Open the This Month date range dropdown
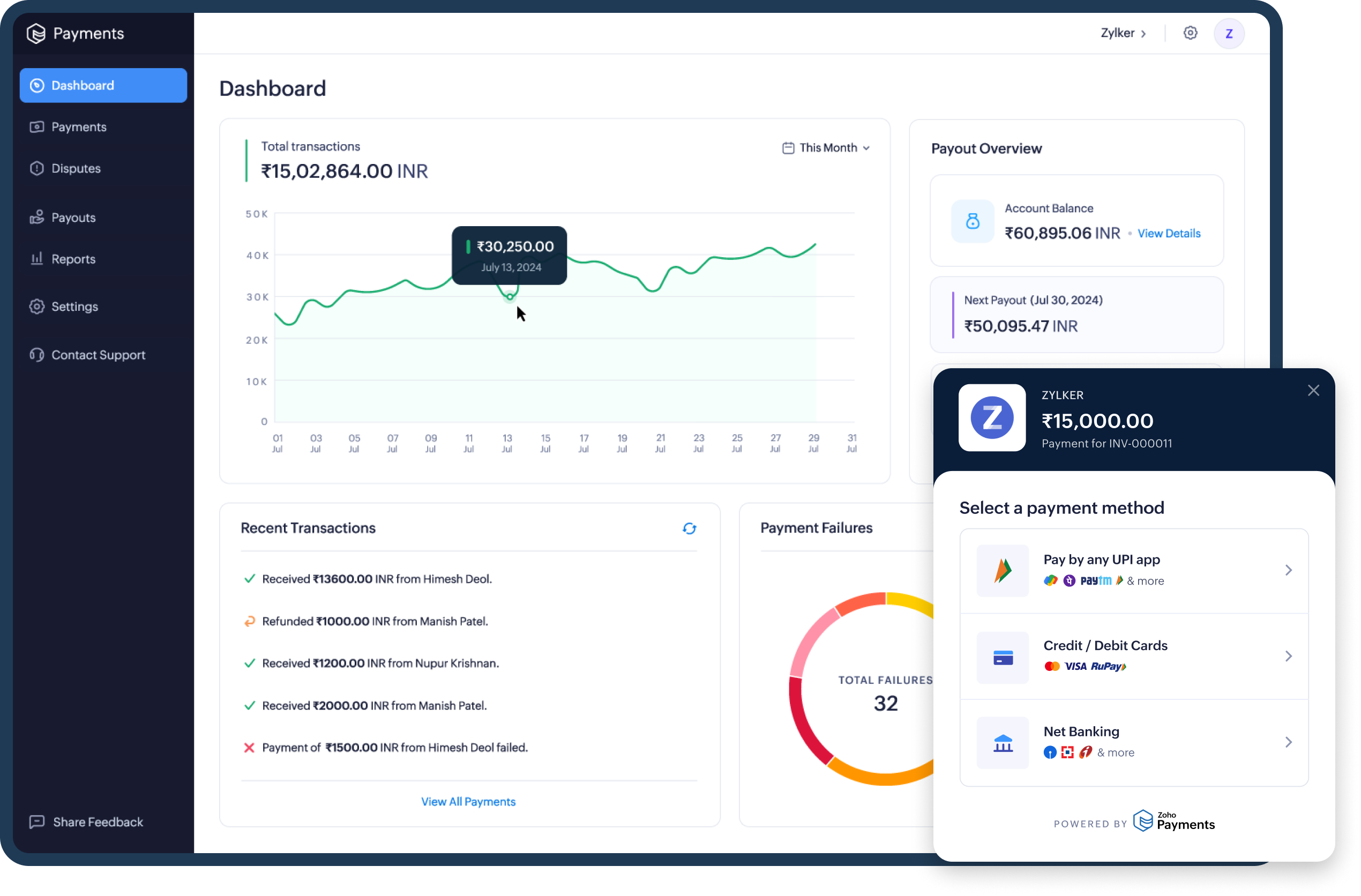The width and height of the screenshot is (1361, 896). pos(825,147)
